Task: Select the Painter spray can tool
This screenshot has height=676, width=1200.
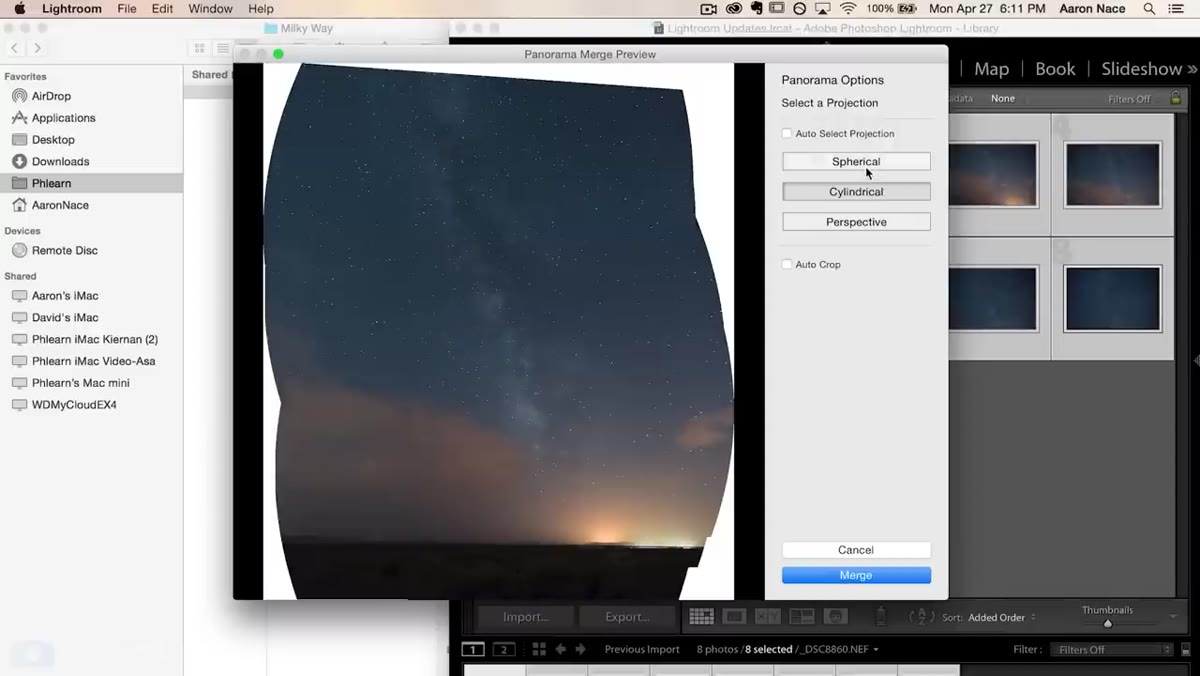Action: (x=881, y=617)
